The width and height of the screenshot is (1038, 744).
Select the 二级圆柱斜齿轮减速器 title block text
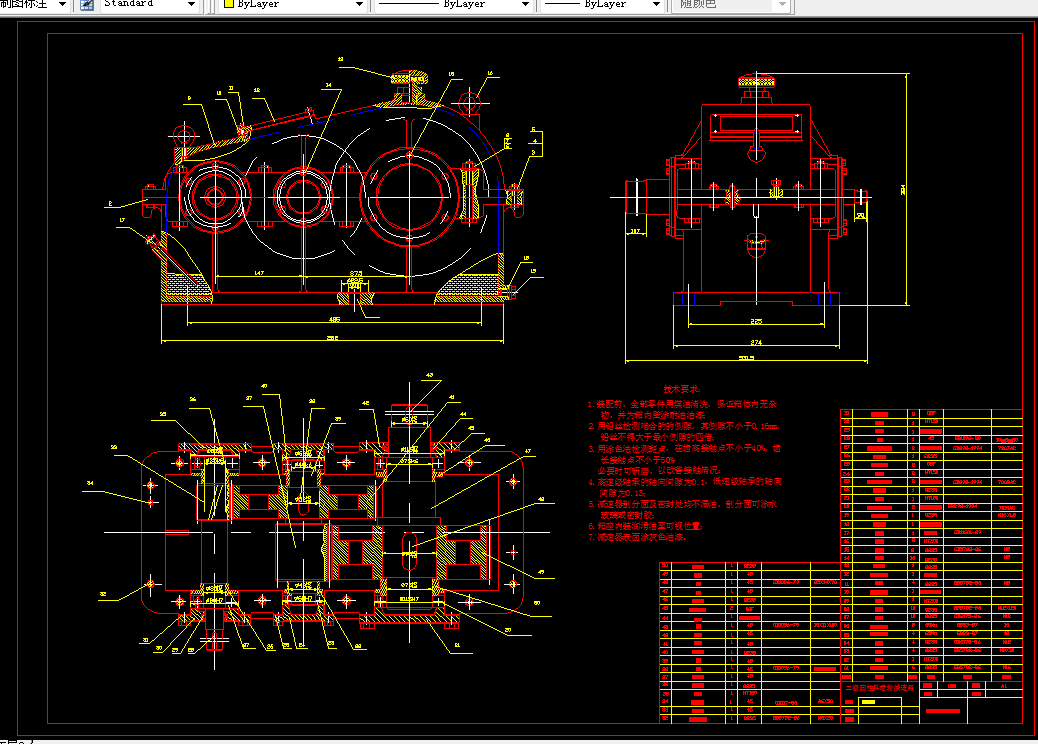point(880,688)
